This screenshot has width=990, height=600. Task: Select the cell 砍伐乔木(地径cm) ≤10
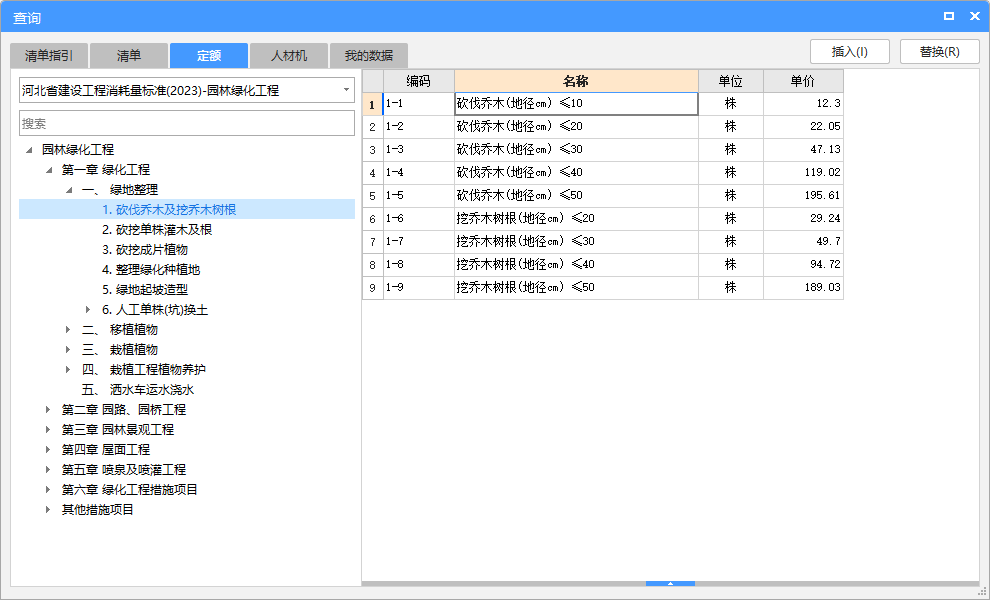coord(576,104)
